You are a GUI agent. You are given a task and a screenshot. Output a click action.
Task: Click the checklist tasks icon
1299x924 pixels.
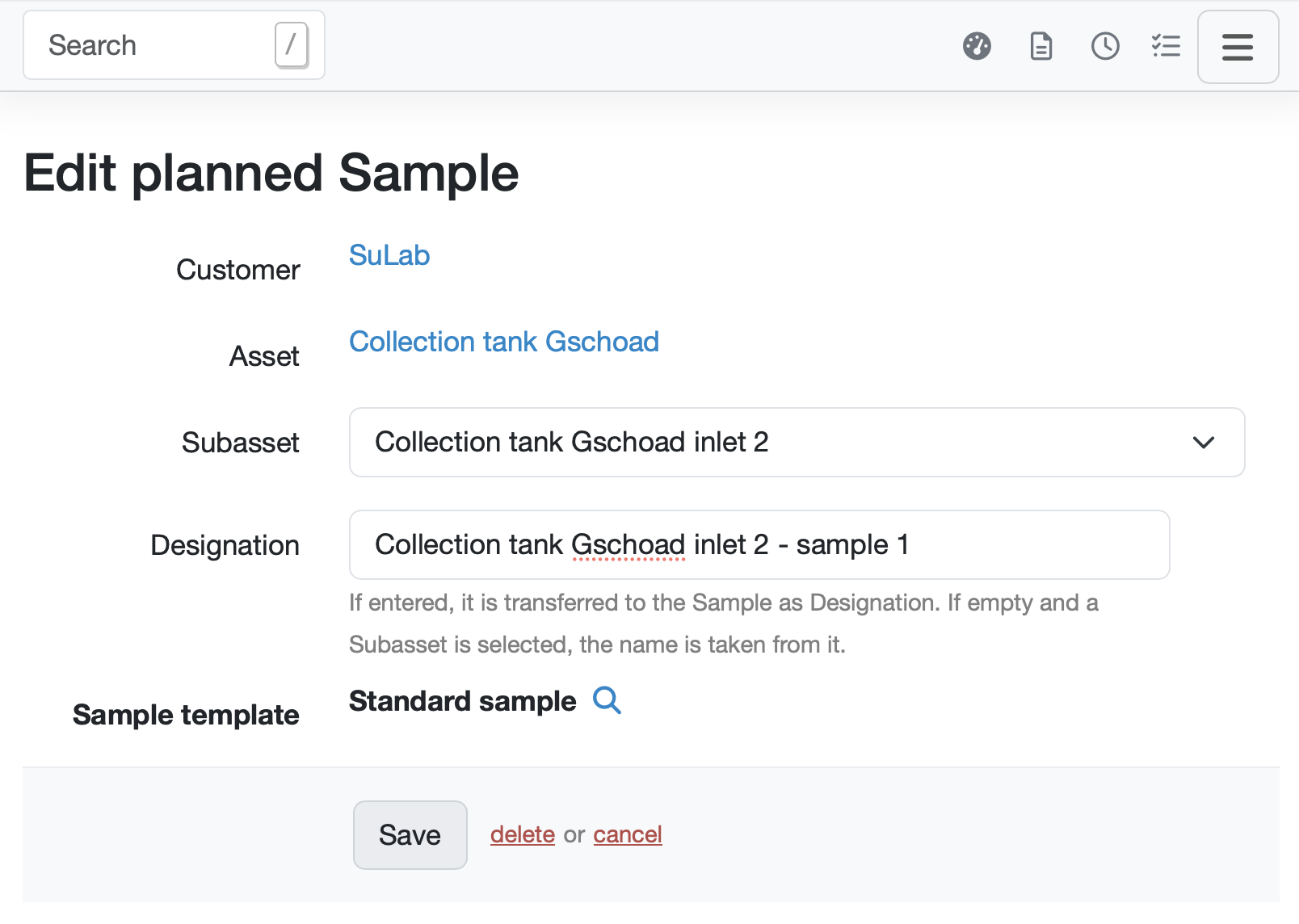pos(1166,46)
